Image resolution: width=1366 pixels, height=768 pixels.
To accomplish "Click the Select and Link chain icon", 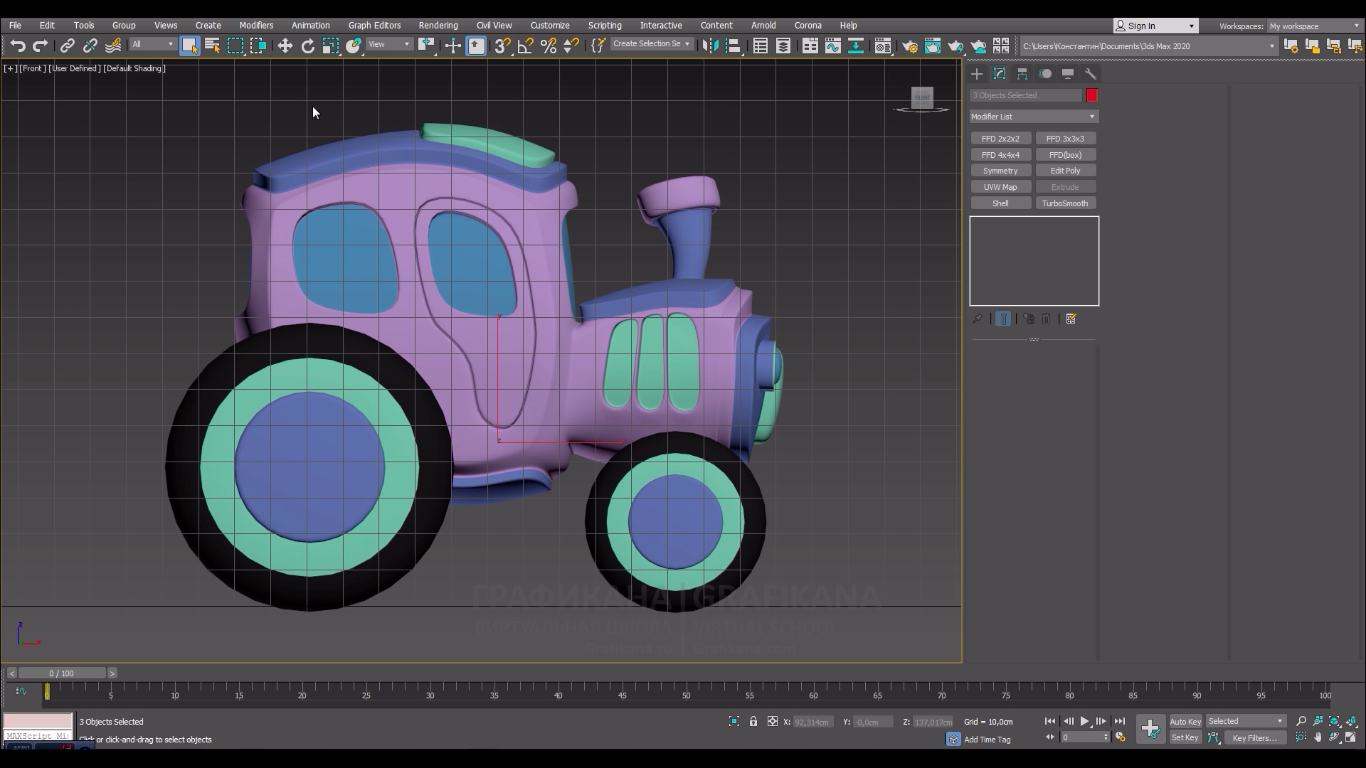I will point(67,46).
